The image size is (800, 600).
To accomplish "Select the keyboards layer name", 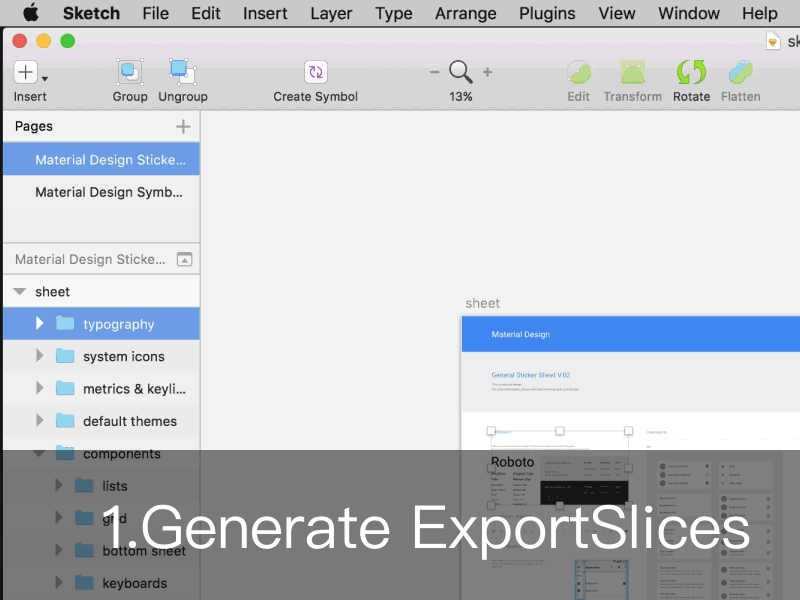I will point(134,583).
